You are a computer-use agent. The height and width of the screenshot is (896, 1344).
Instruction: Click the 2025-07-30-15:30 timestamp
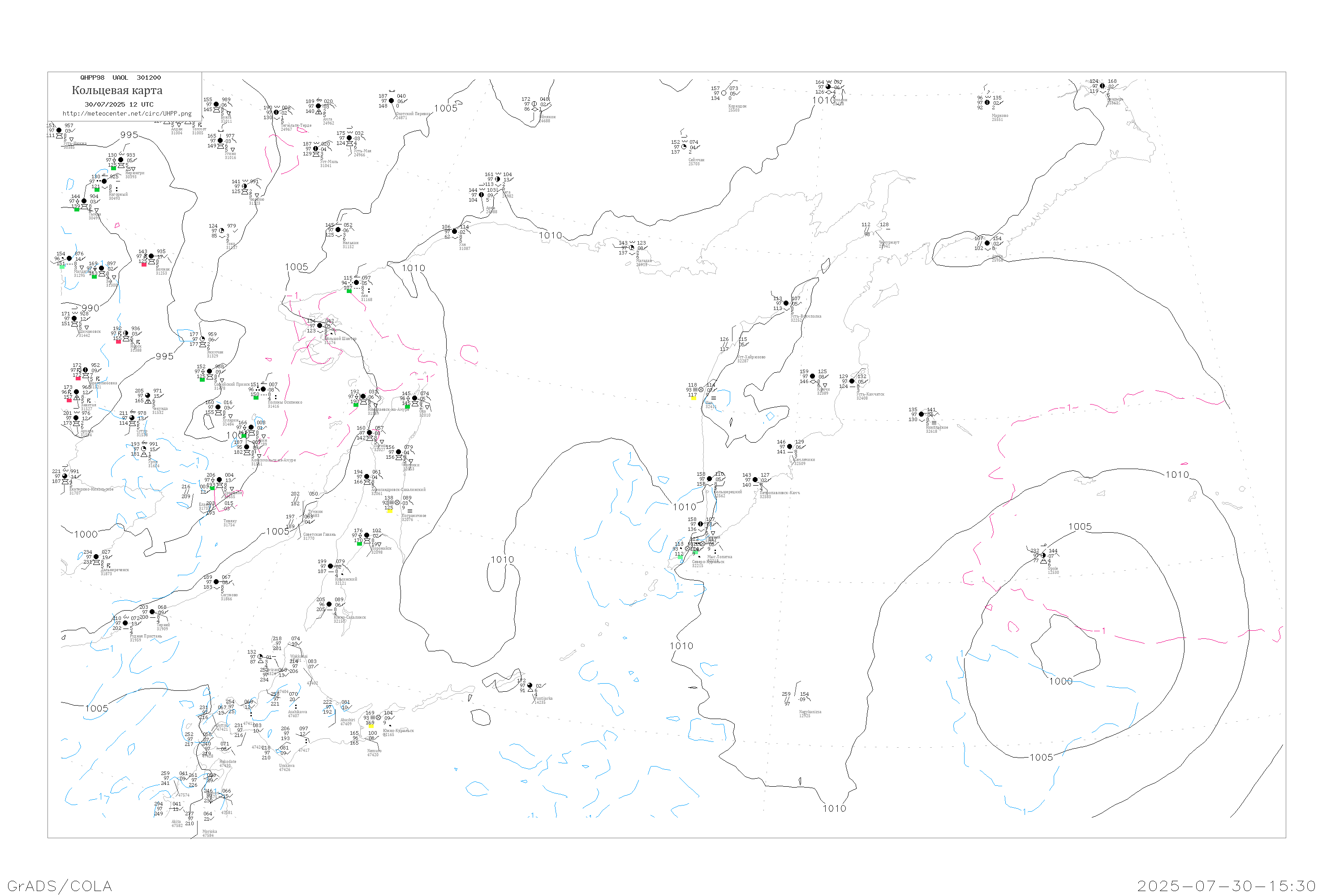click(x=1226, y=886)
